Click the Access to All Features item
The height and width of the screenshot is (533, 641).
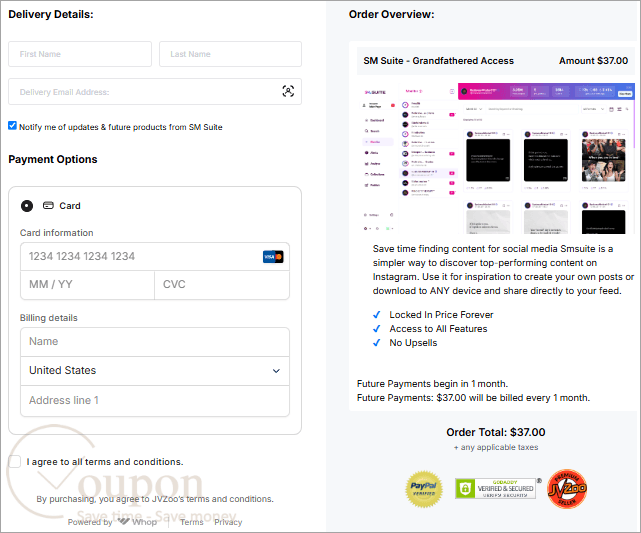coord(438,329)
